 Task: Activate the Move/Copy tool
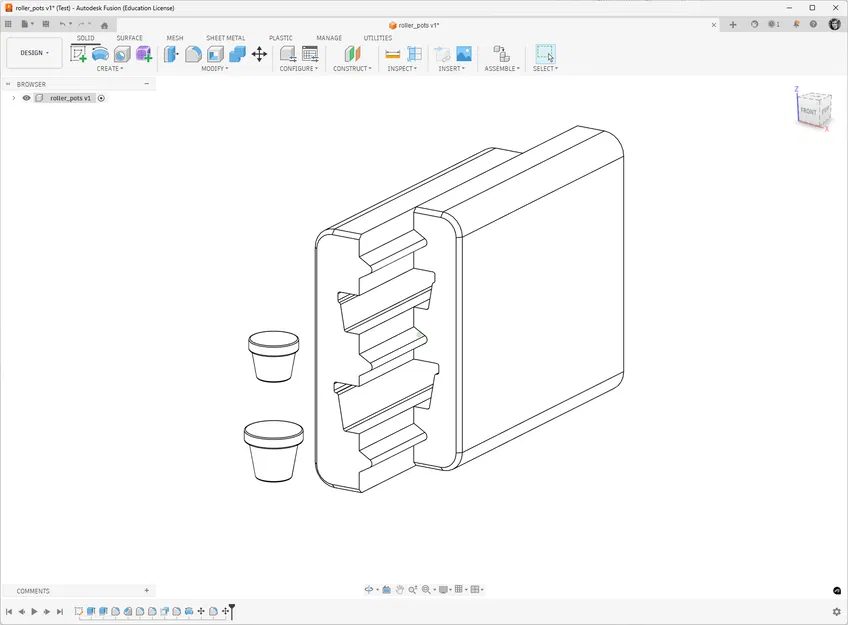click(x=258, y=55)
